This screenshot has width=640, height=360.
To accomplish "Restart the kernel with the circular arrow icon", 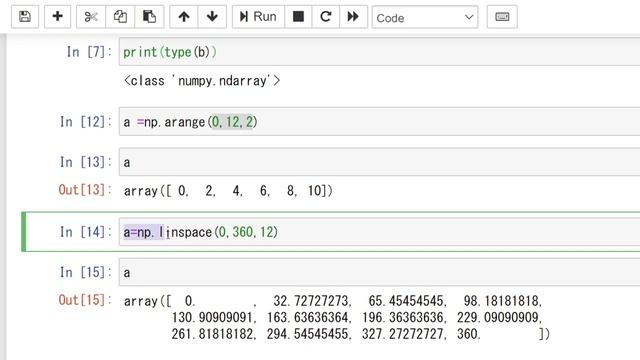I will click(326, 17).
